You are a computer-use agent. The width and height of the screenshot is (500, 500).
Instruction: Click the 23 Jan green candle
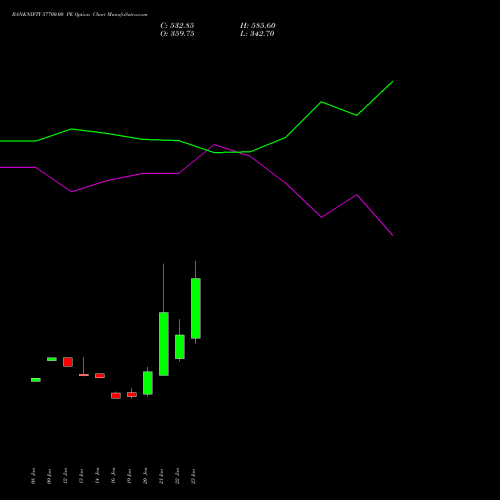tap(196, 308)
